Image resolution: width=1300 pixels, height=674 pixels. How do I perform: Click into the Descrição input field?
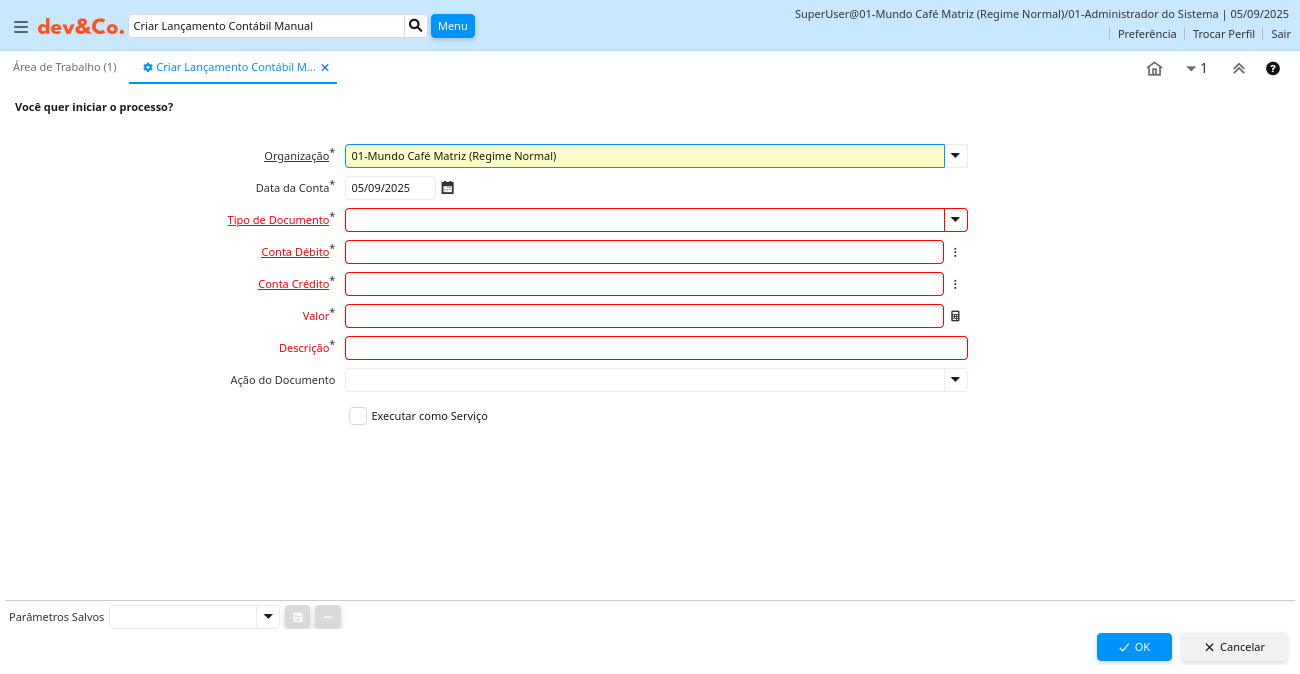(655, 348)
